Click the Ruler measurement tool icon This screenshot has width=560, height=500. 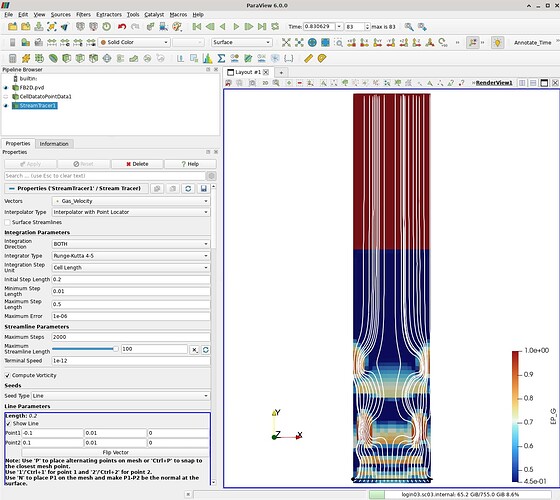coord(309,58)
